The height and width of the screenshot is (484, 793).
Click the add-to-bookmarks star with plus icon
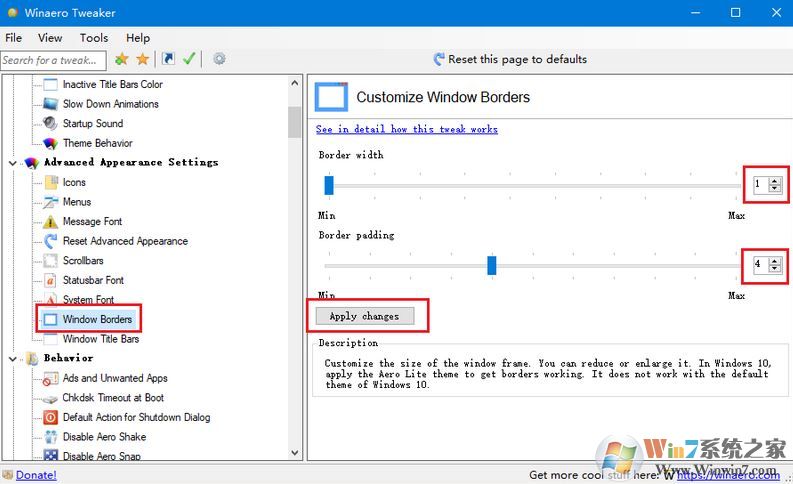[x=122, y=59]
